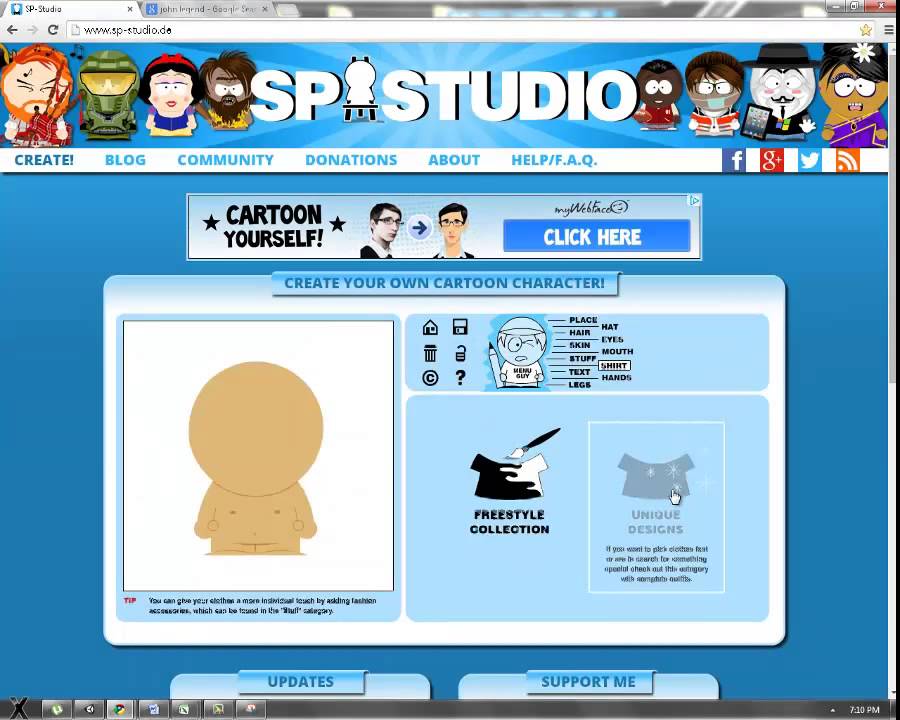Viewport: 900px width, 720px height.
Task: Open the Facebook social icon
Action: 734,160
